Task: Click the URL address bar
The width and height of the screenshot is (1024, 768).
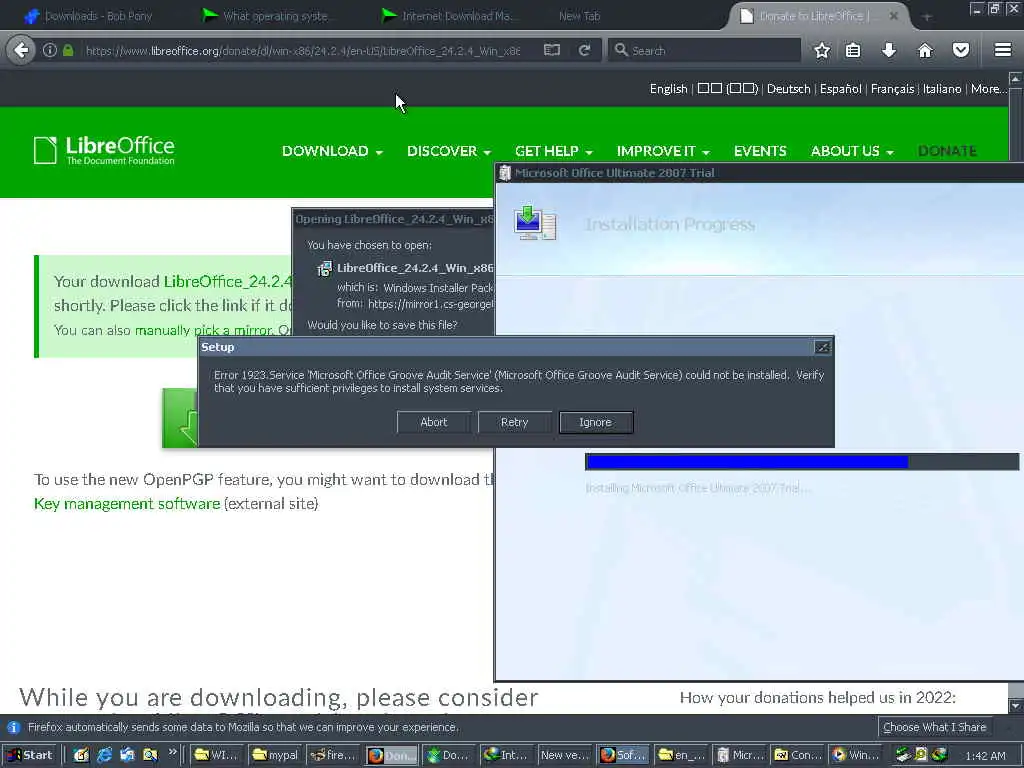Action: coord(303,50)
